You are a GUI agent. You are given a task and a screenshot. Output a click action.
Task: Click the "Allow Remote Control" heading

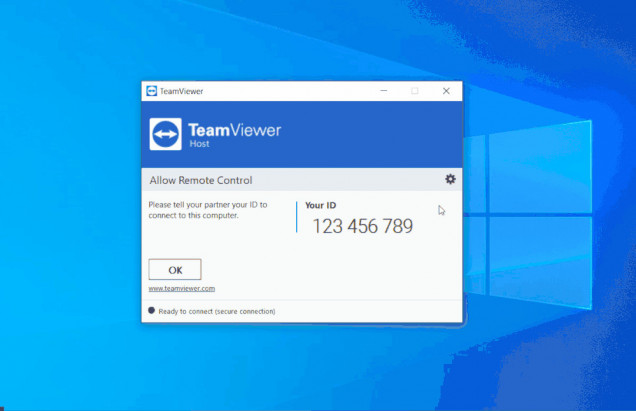(x=200, y=180)
